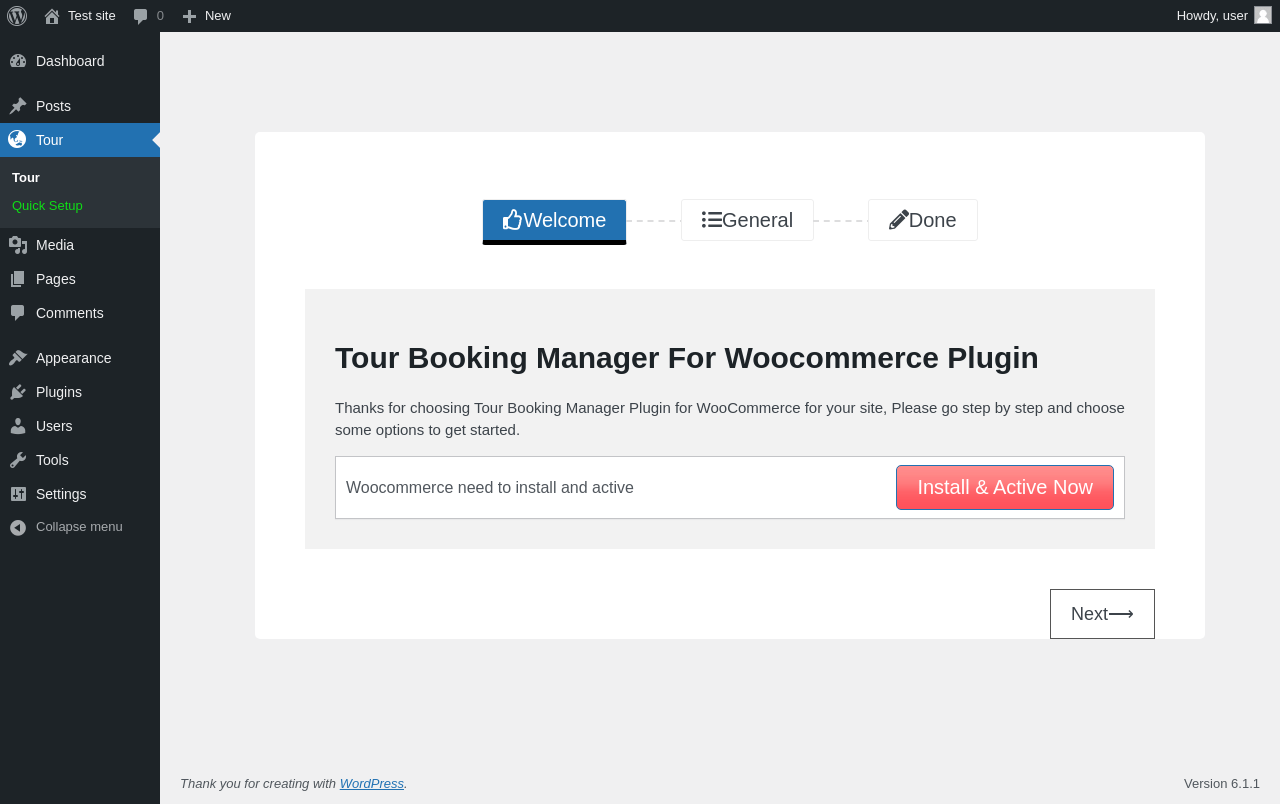Click the Tour Booking Manager plugin heading

tap(687, 358)
